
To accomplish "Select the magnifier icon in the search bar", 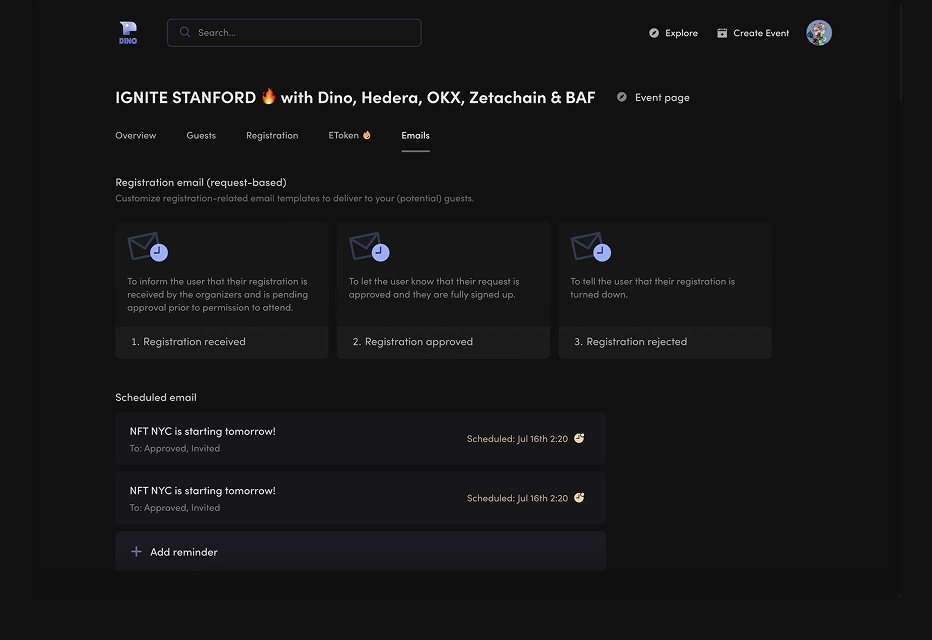I will point(184,32).
